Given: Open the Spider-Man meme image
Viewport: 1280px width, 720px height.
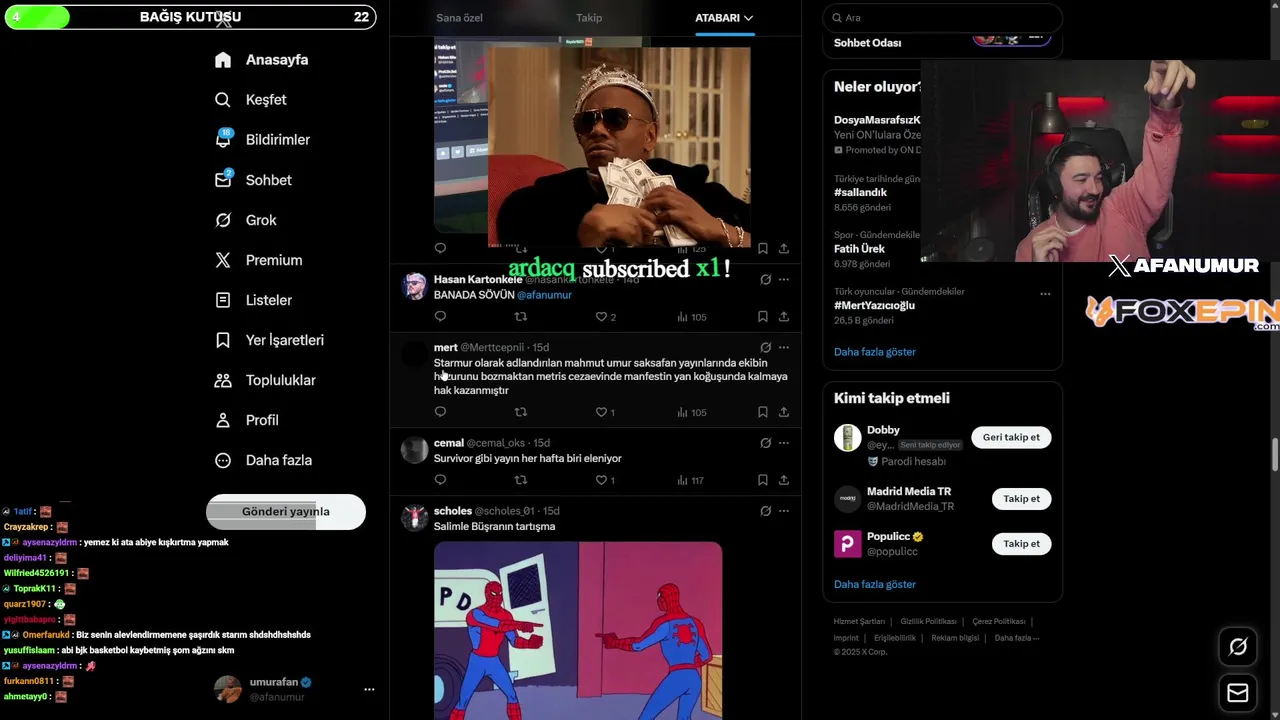Looking at the screenshot, I should pos(578,631).
